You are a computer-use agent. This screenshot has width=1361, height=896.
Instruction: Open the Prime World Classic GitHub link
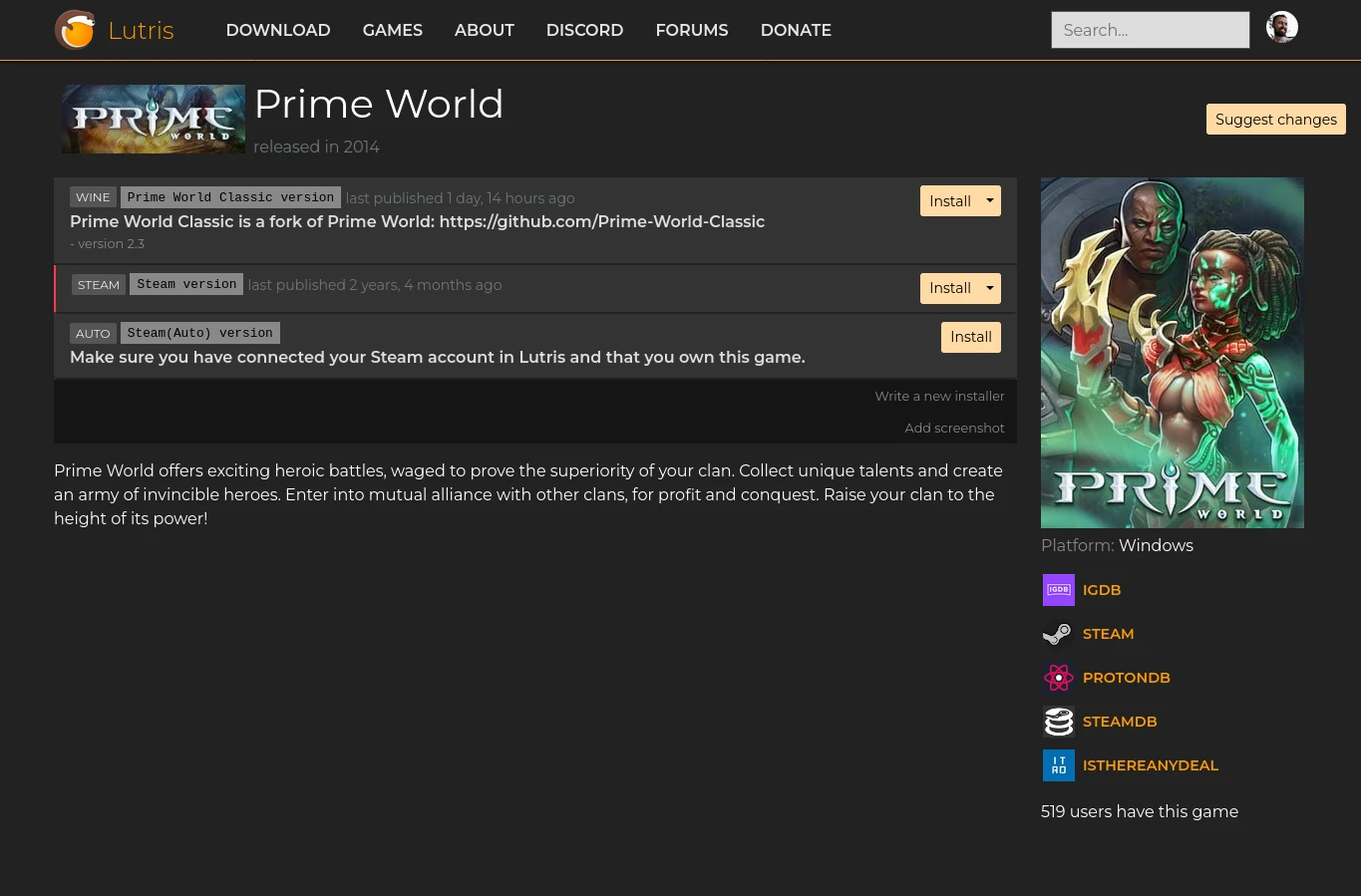click(x=601, y=221)
